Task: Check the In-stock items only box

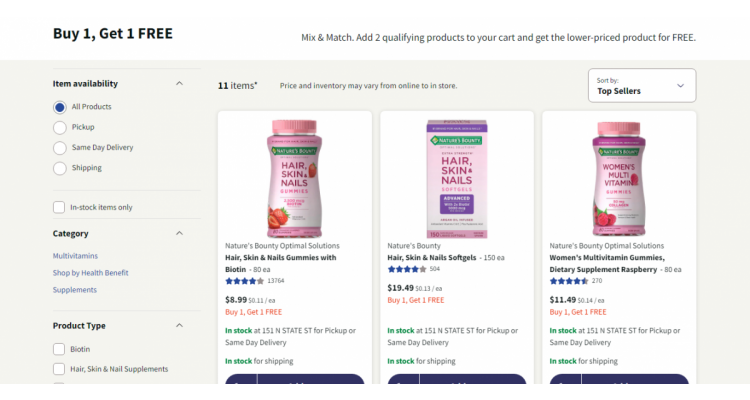Action: (x=59, y=207)
